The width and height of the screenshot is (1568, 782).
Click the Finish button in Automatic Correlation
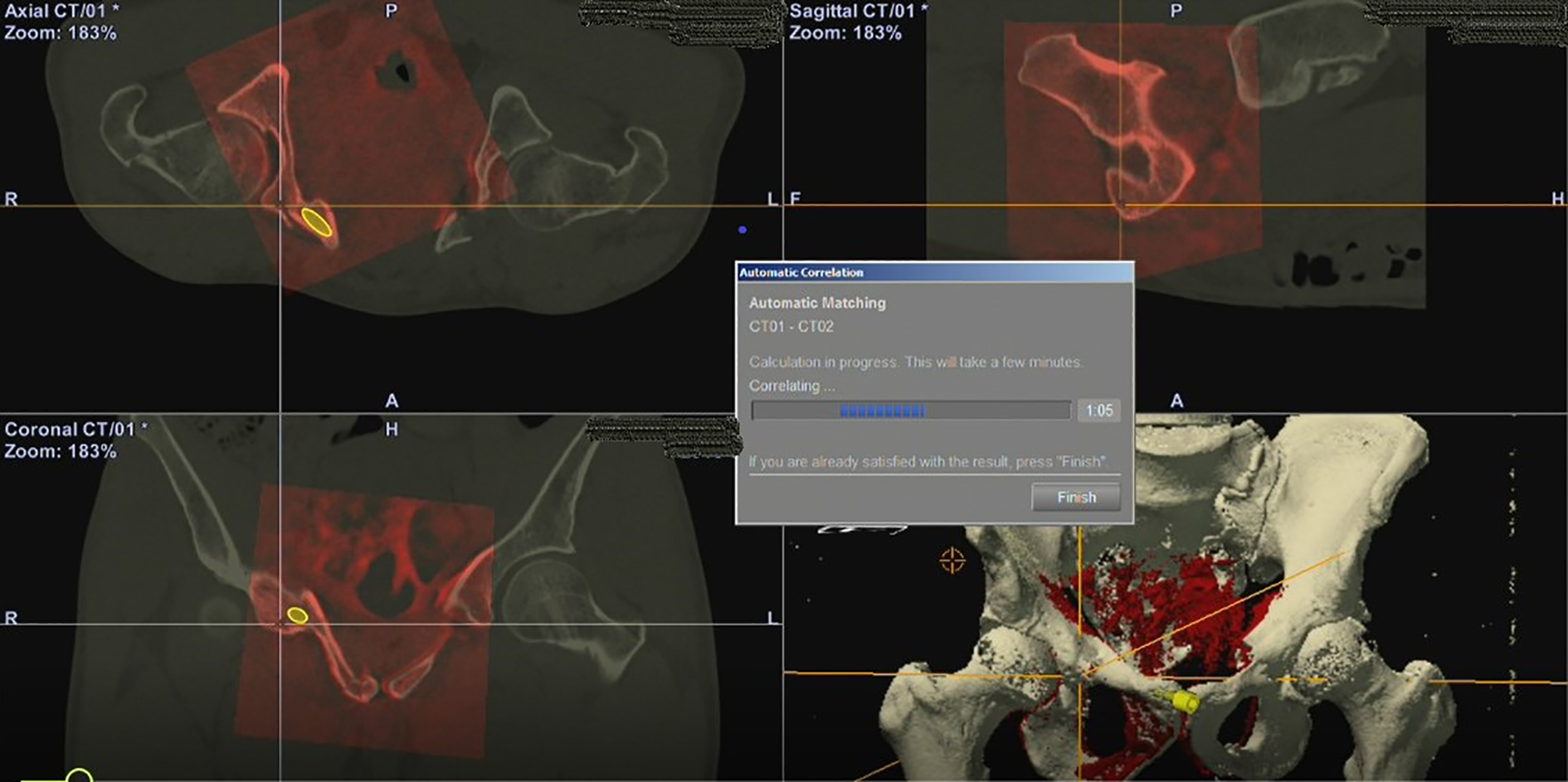coord(1076,497)
